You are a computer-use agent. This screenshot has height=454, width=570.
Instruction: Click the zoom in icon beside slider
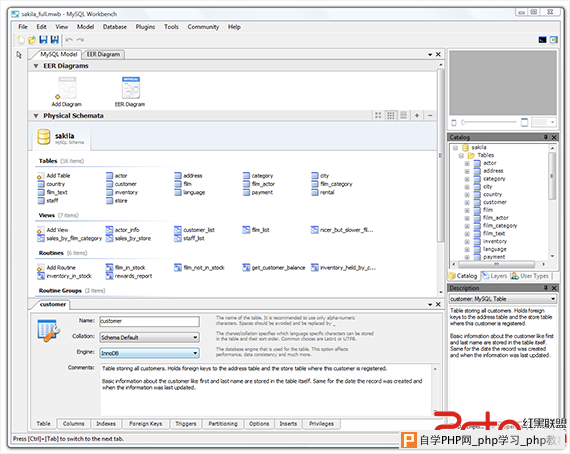click(524, 122)
